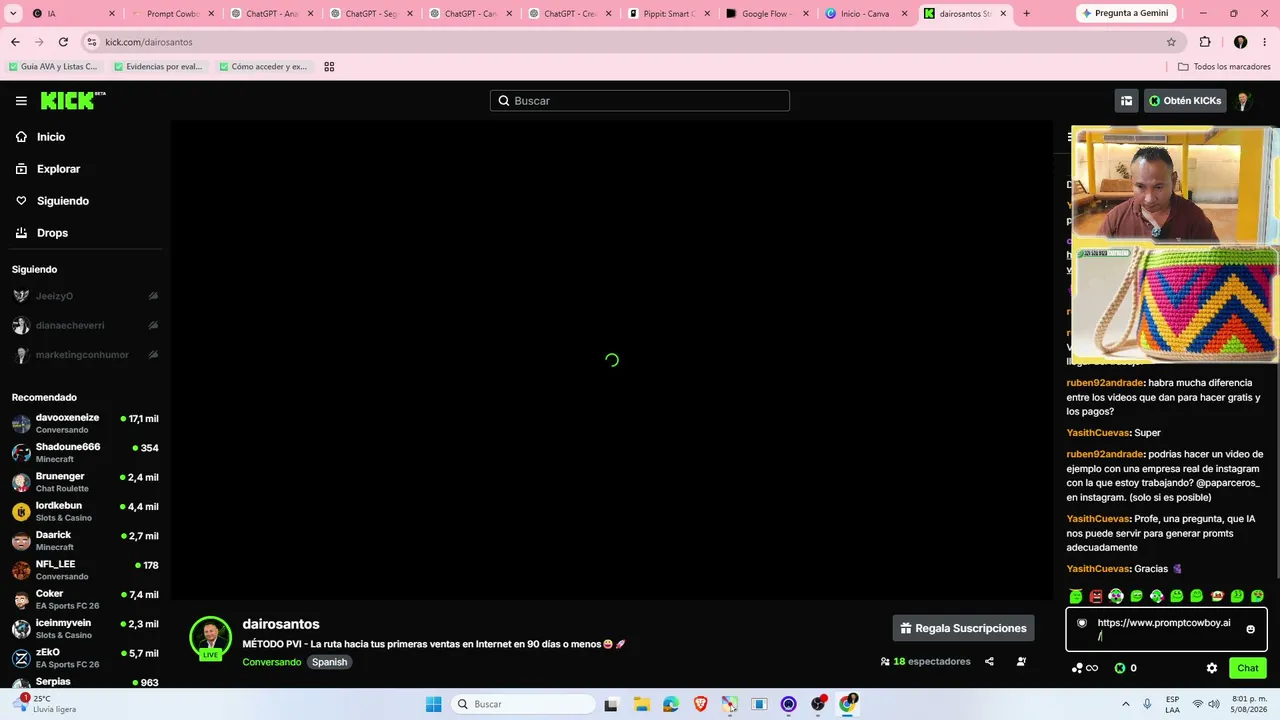This screenshot has height=720, width=1280.
Task: Reload the page
Action: click(x=63, y=42)
